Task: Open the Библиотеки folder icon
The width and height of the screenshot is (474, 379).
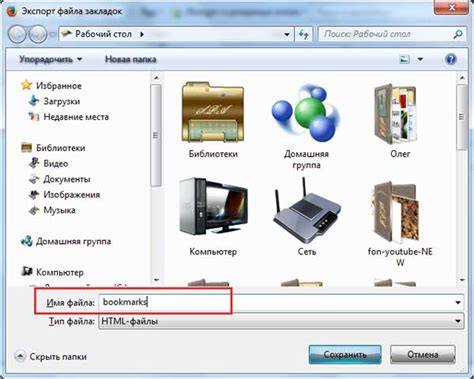Action: 213,112
